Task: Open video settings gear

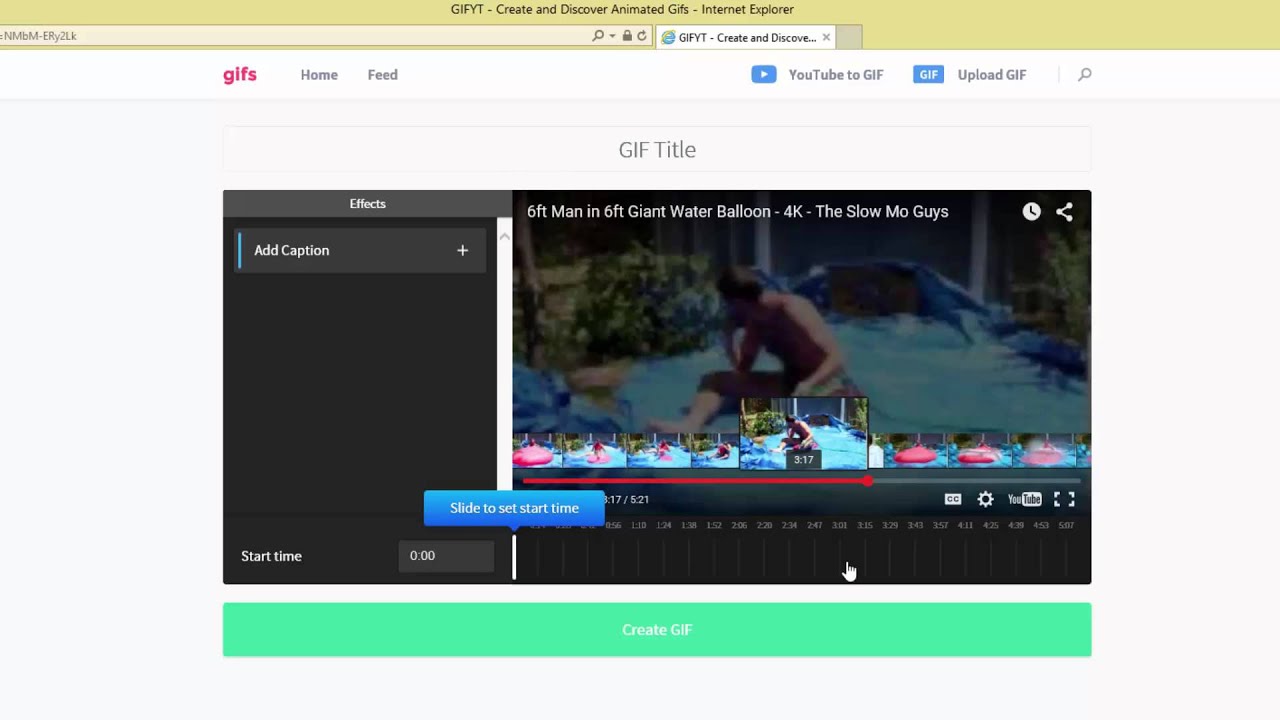Action: (x=985, y=499)
